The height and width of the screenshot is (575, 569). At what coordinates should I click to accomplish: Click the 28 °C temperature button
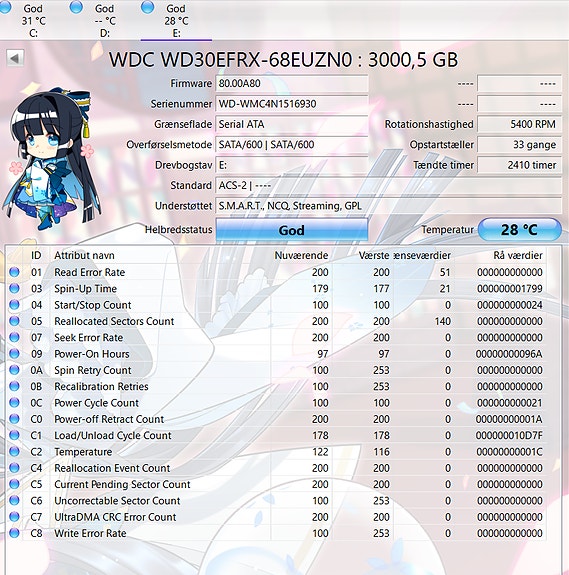(x=520, y=230)
